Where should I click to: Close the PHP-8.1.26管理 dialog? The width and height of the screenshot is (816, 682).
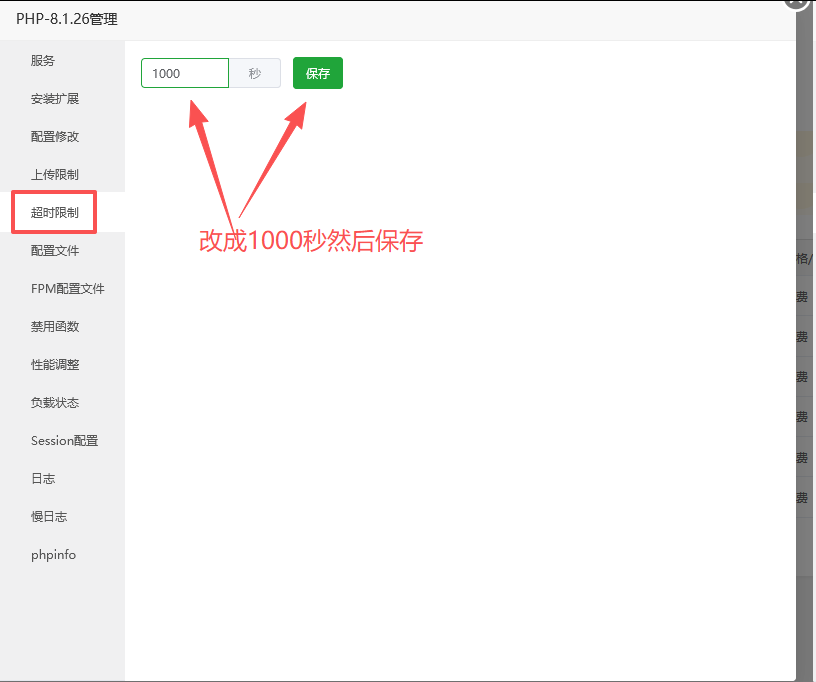(x=795, y=3)
